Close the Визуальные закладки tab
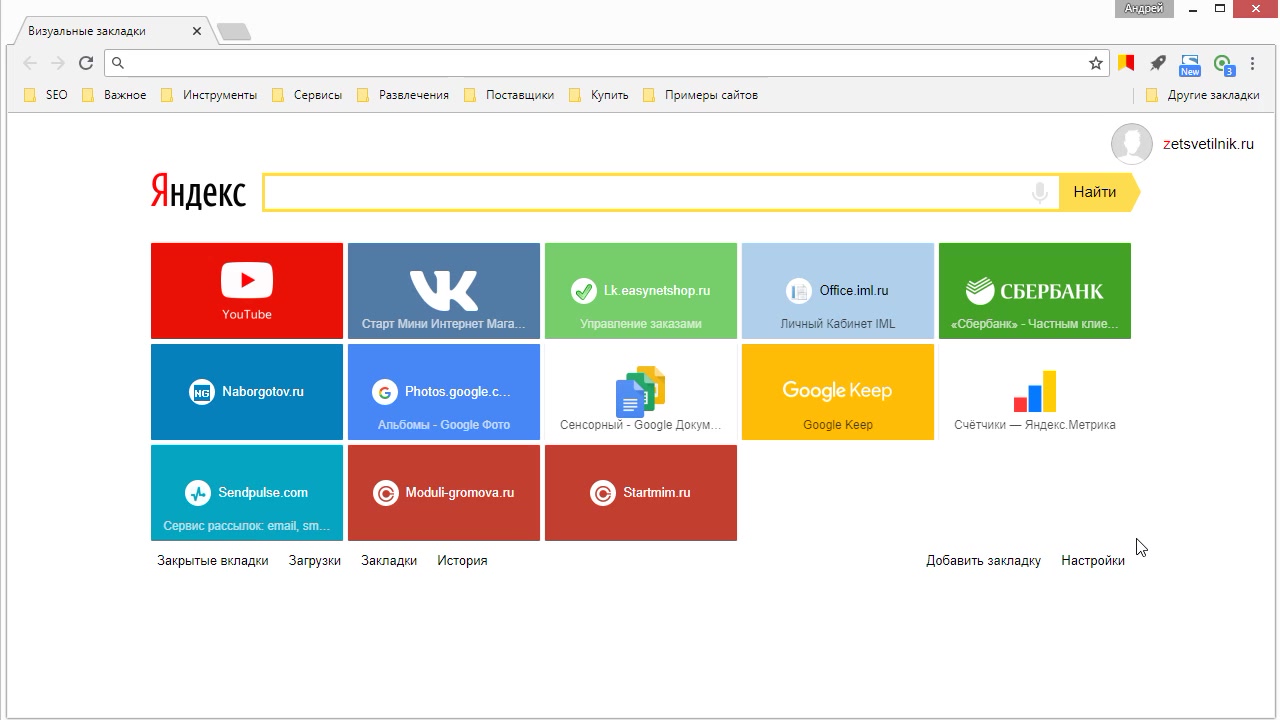The image size is (1280, 720). coord(197,31)
